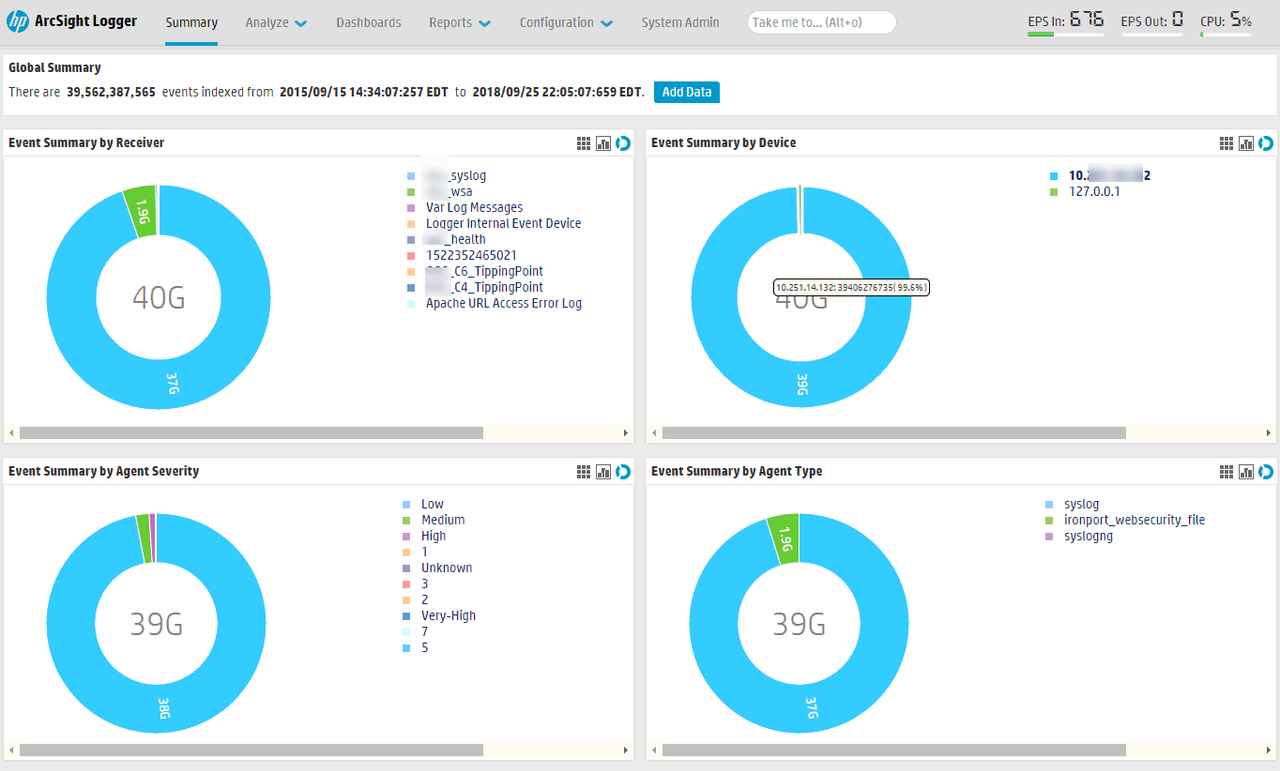
Task: Select Logger Internal Event Device legend entry
Action: point(503,224)
